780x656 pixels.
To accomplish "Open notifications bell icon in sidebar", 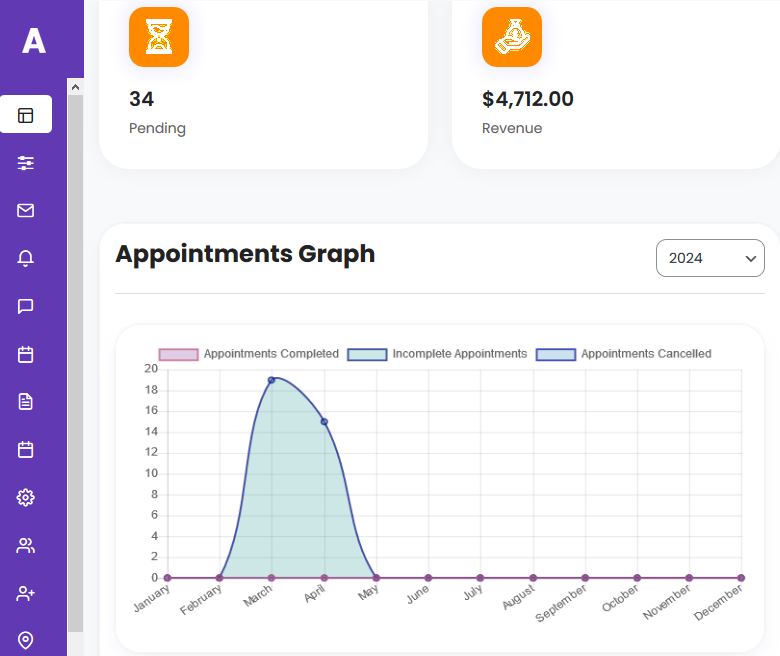I will 25,258.
